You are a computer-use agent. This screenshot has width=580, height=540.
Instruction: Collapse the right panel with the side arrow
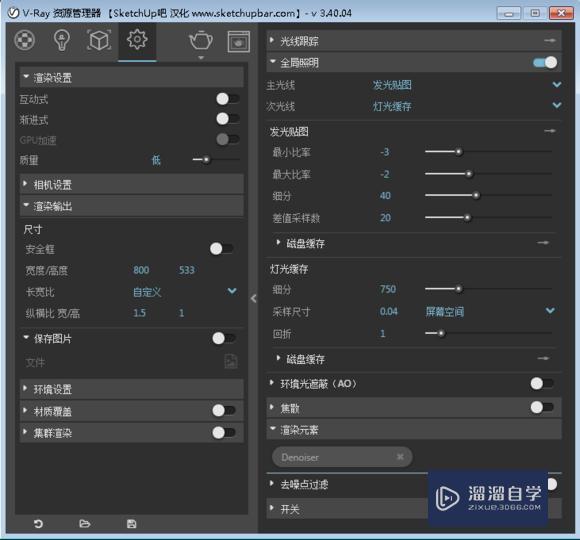pyautogui.click(x=253, y=298)
